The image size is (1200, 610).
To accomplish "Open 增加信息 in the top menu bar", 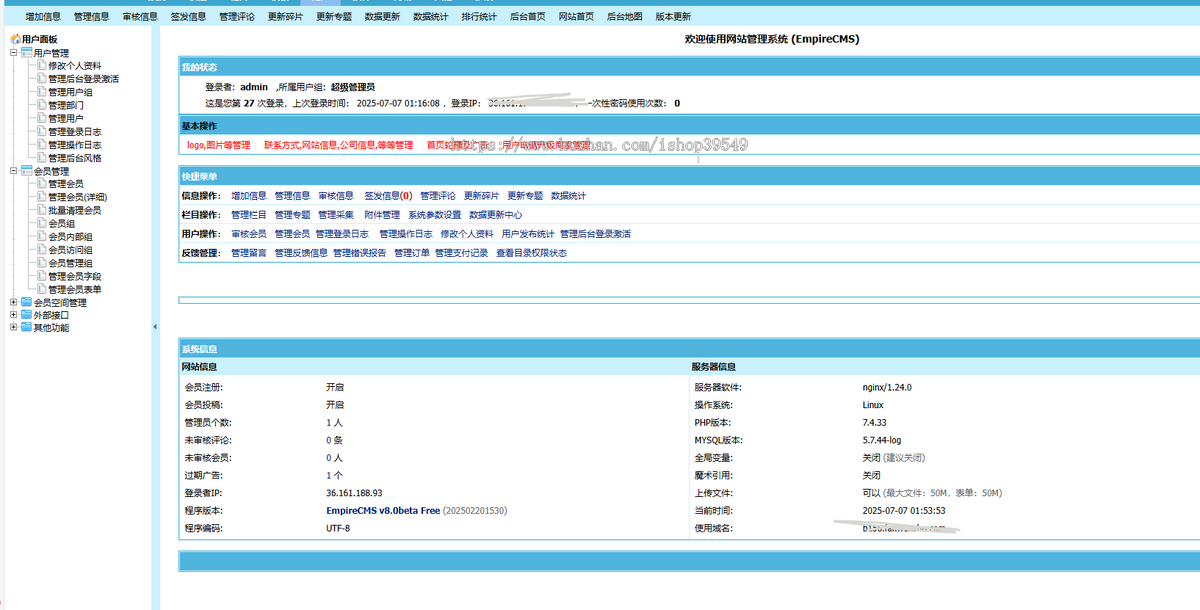I will [43, 17].
